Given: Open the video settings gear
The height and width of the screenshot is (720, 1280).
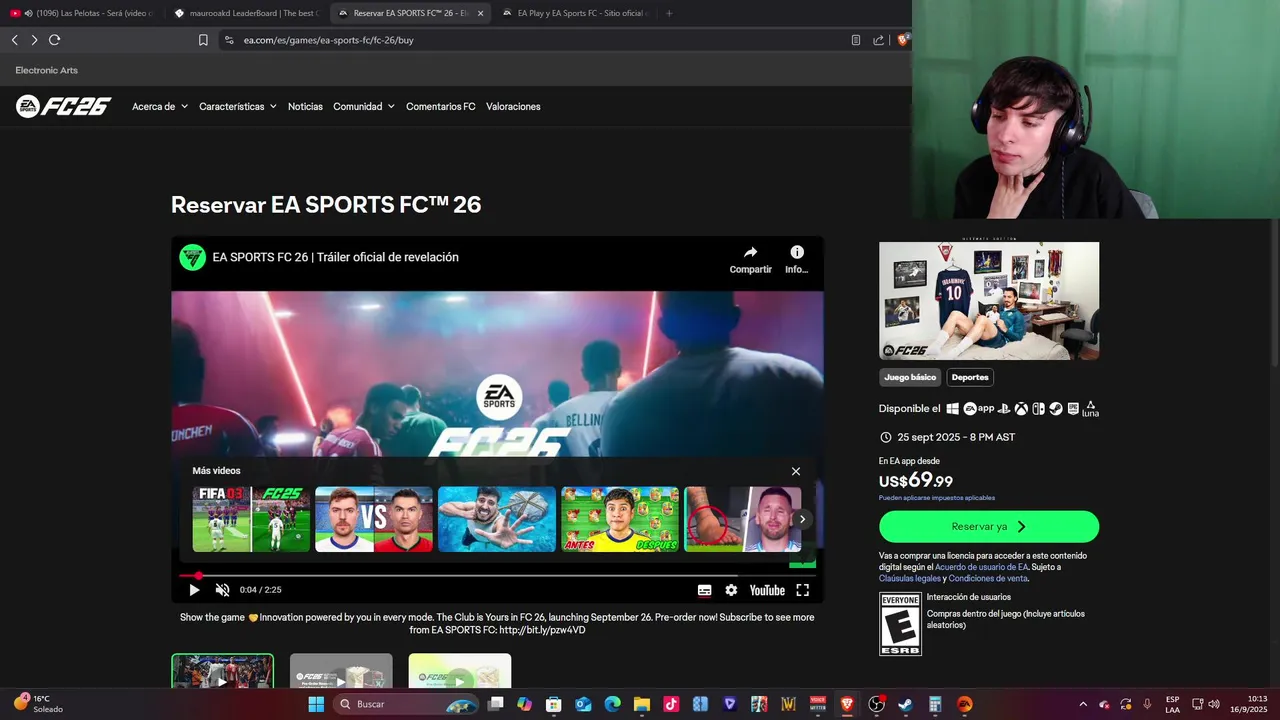Looking at the screenshot, I should [731, 590].
